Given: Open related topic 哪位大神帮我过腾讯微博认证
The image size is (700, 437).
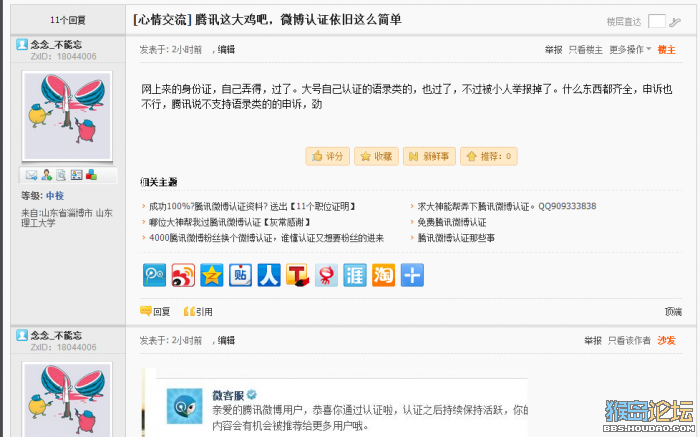Looking at the screenshot, I should tap(229, 222).
